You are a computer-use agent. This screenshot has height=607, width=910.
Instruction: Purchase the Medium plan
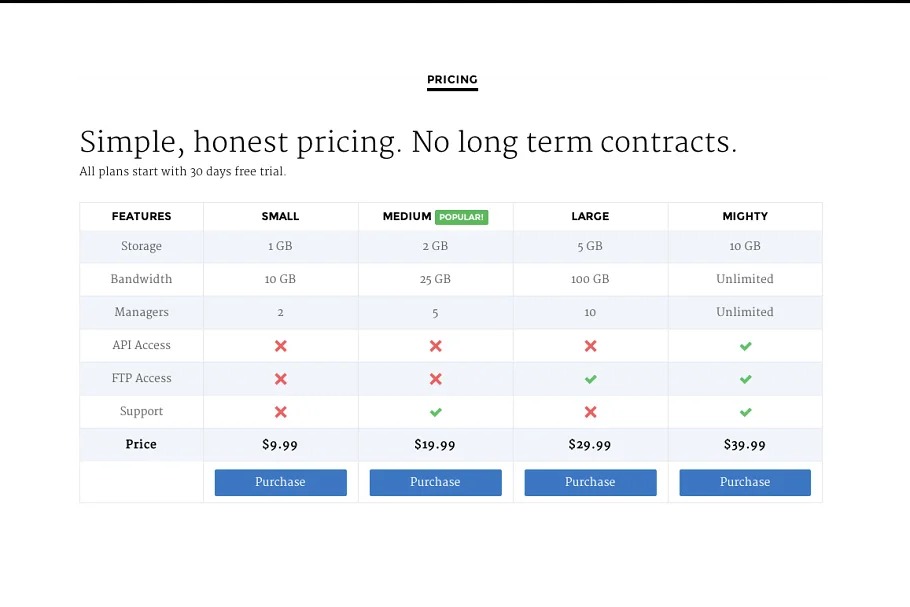436,482
